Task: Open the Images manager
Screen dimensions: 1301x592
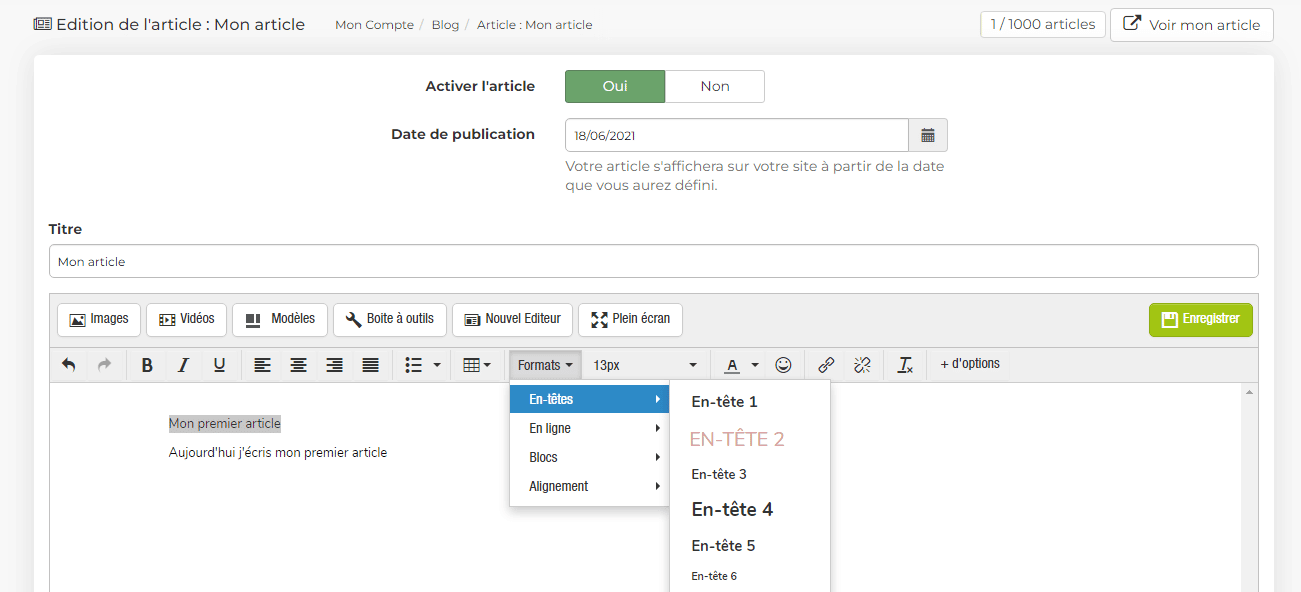Action: [x=99, y=319]
